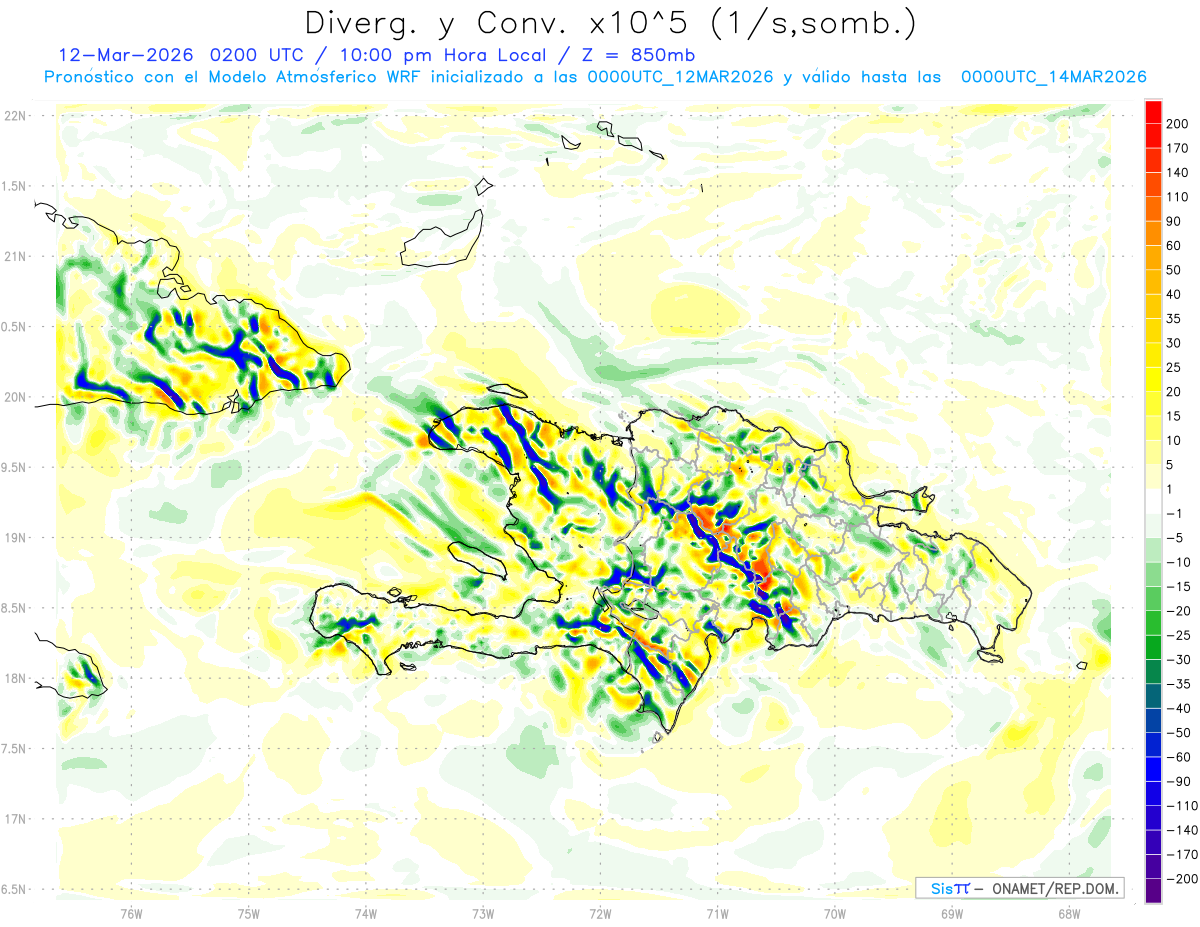Click the swatch between positive 60 and 50

[1153, 257]
